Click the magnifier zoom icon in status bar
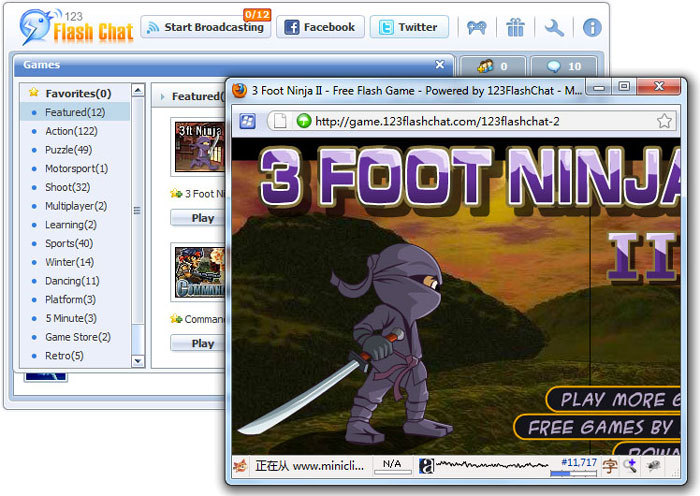This screenshot has height=496, width=700. pyautogui.click(x=630, y=466)
